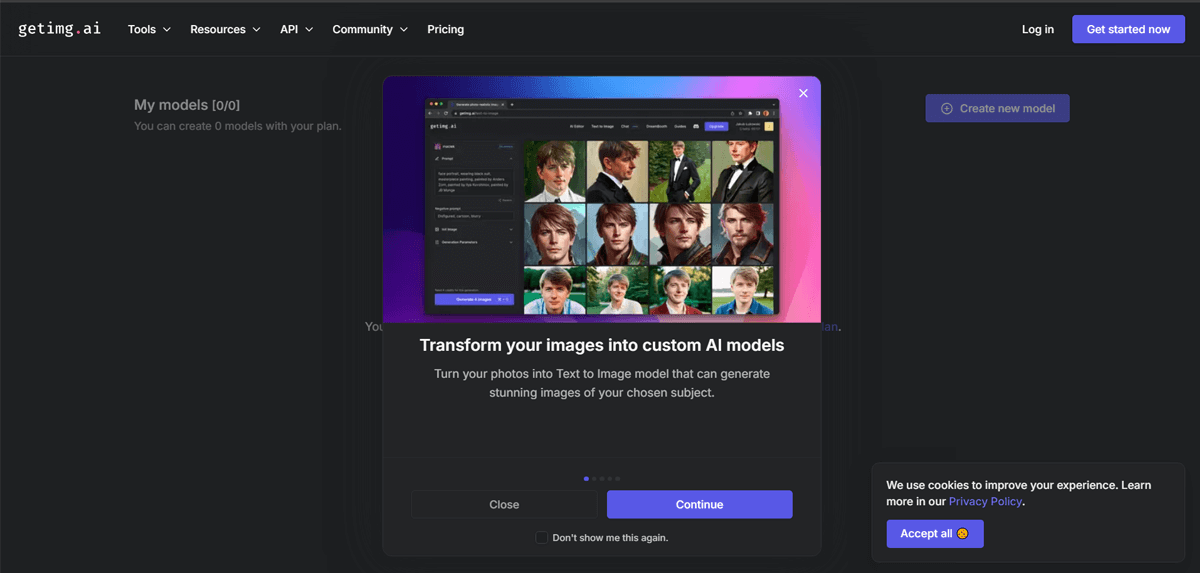Jump to the fifth onboarding slide dot
Image resolution: width=1200 pixels, height=573 pixels.
[618, 479]
